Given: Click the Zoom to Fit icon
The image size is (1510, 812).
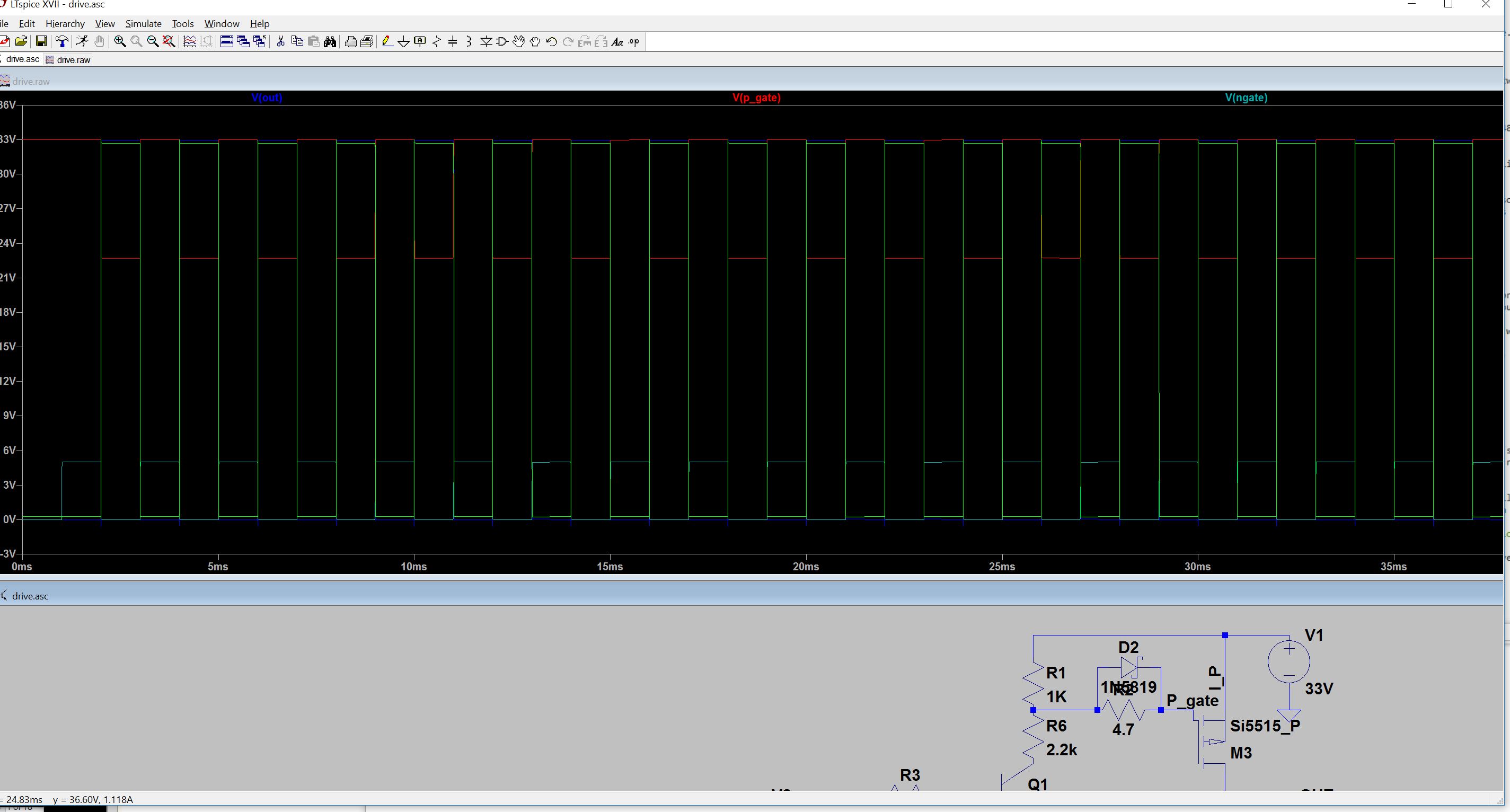Looking at the screenshot, I should coord(170,41).
